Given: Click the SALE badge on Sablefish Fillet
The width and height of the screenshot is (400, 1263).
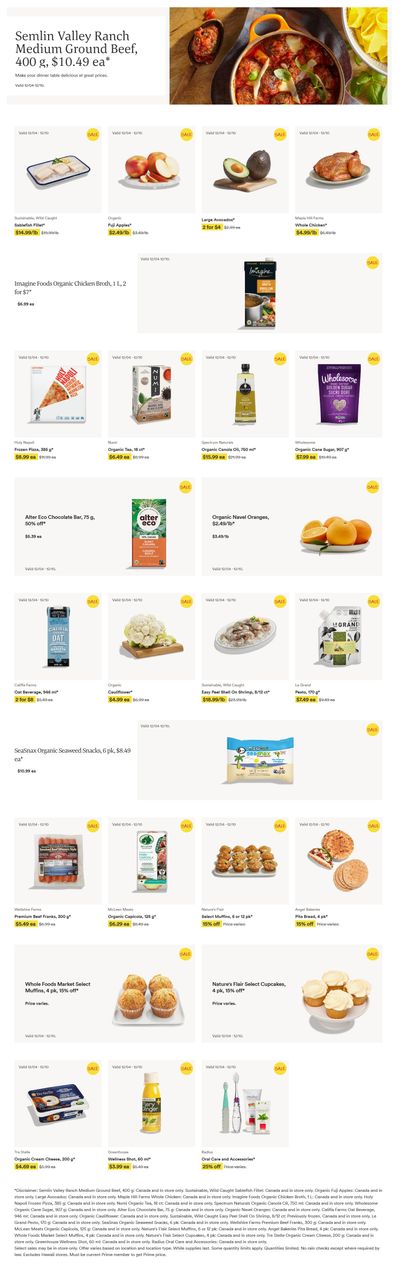Looking at the screenshot, I should tap(93, 134).
